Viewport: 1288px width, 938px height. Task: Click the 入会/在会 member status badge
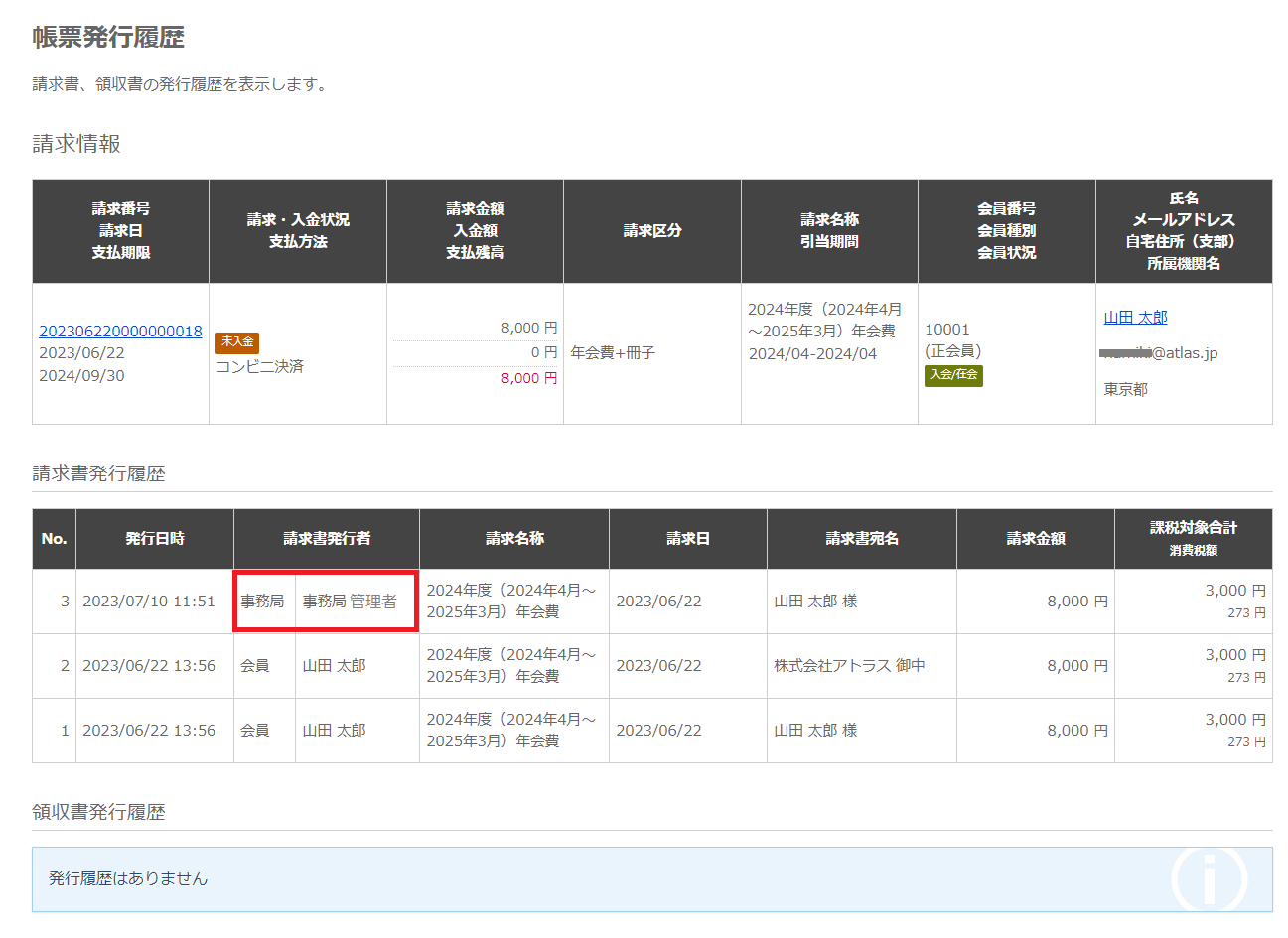click(x=953, y=375)
